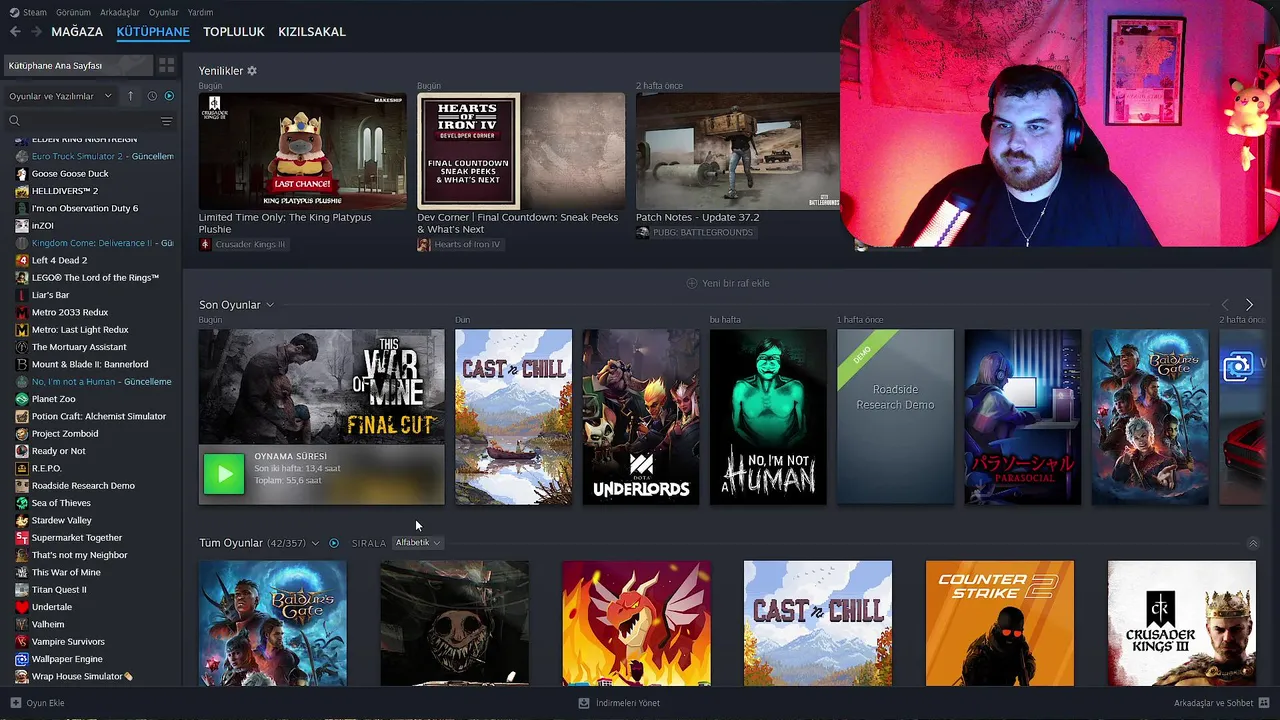1280x720 pixels.
Task: Select Supermarket Together in the game list
Action: [x=77, y=537]
